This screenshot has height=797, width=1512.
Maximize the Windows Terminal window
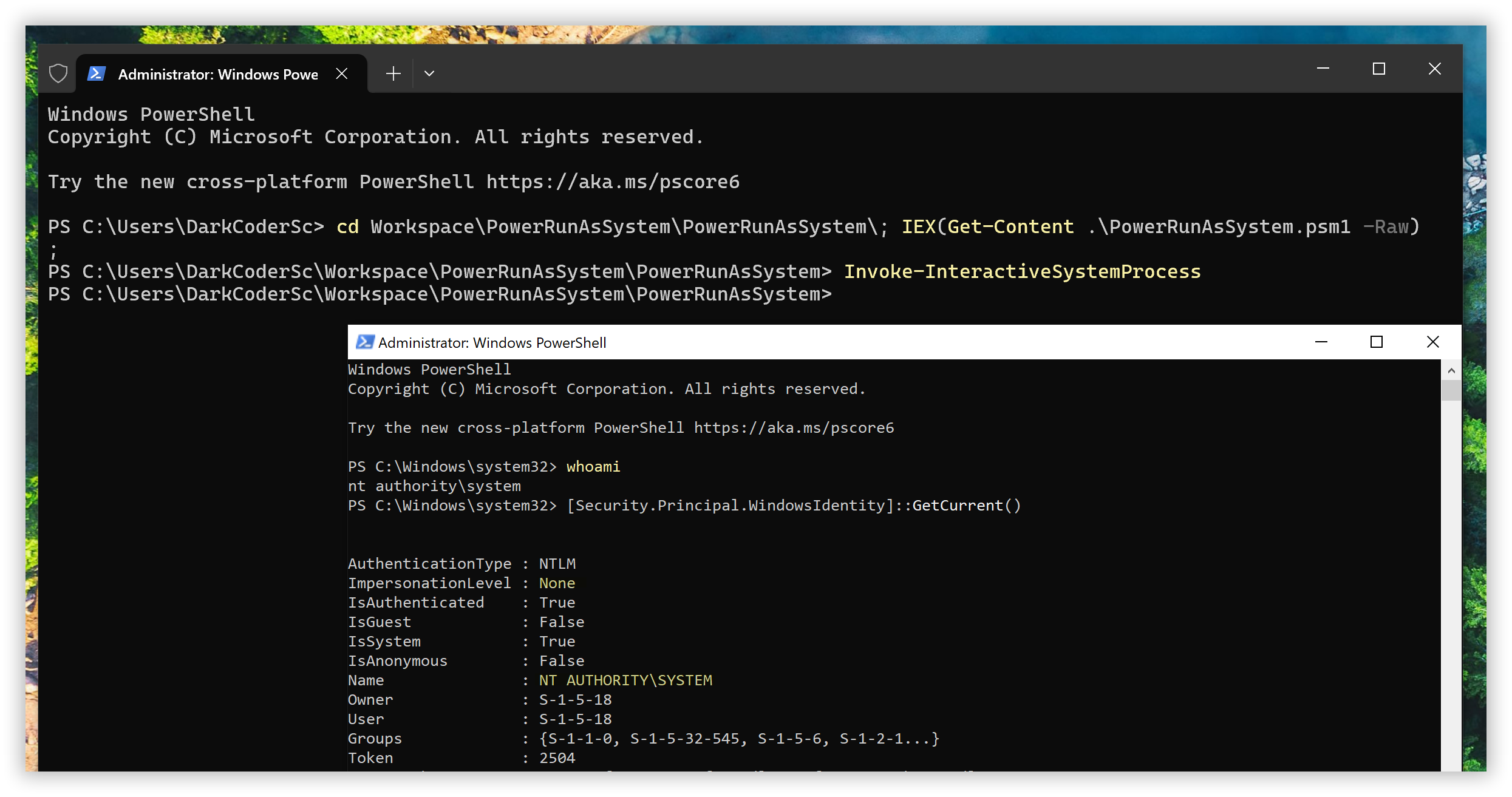(x=1378, y=69)
